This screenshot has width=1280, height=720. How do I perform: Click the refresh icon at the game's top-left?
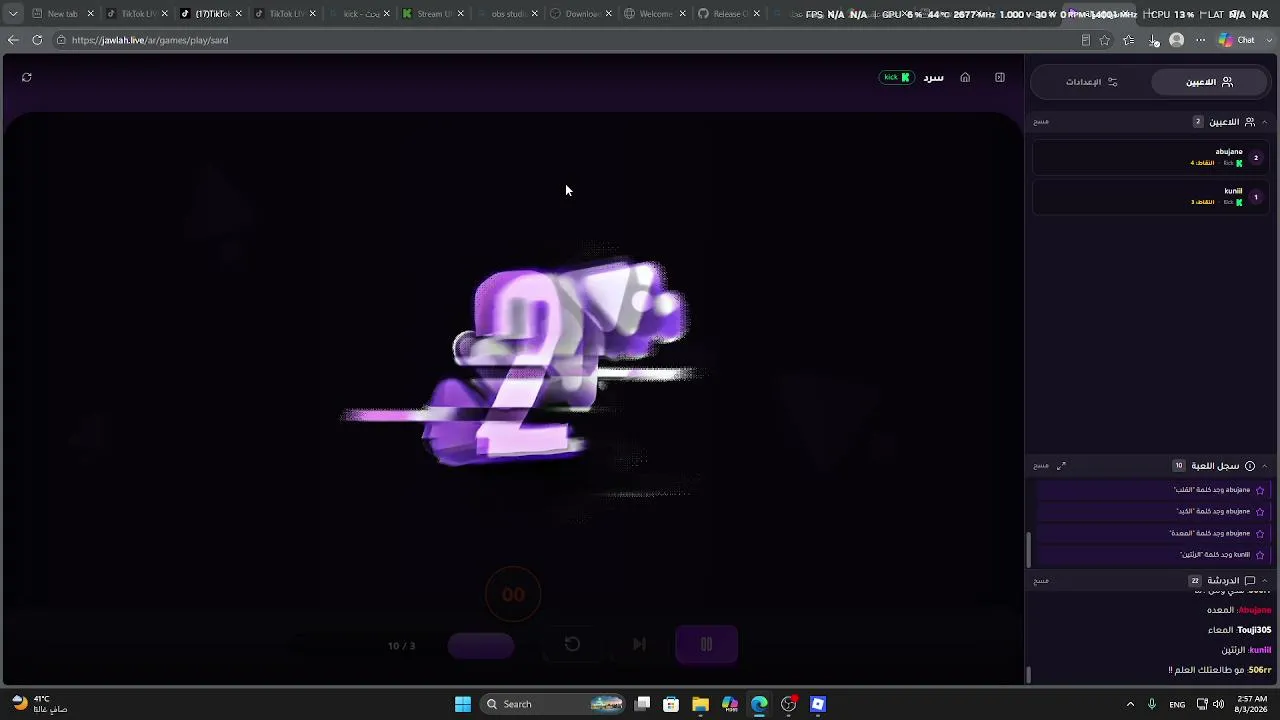27,77
